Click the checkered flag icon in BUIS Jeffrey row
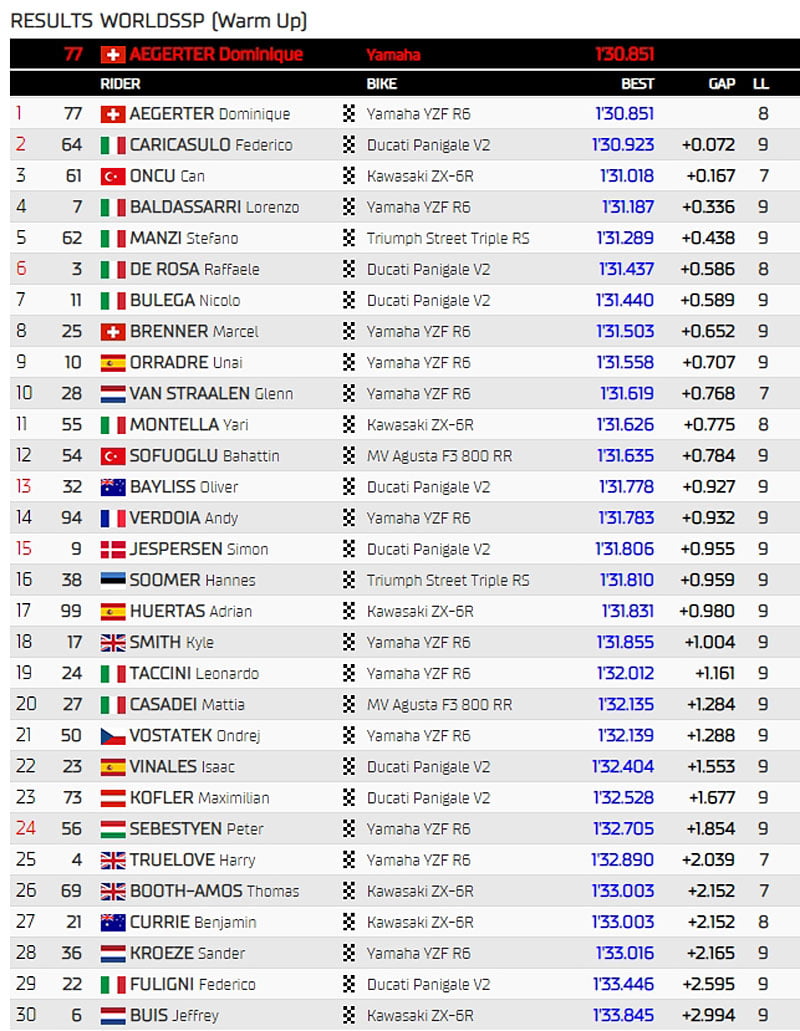Image resolution: width=800 pixels, height=1031 pixels. [x=349, y=1016]
